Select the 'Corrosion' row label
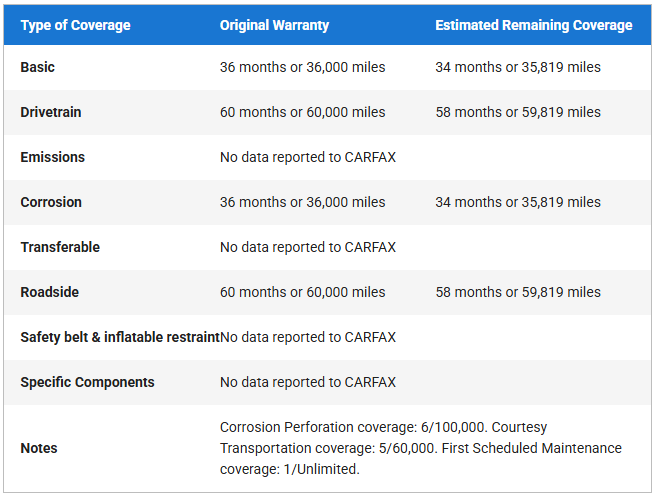This screenshot has width=656, height=497. pyautogui.click(x=51, y=202)
